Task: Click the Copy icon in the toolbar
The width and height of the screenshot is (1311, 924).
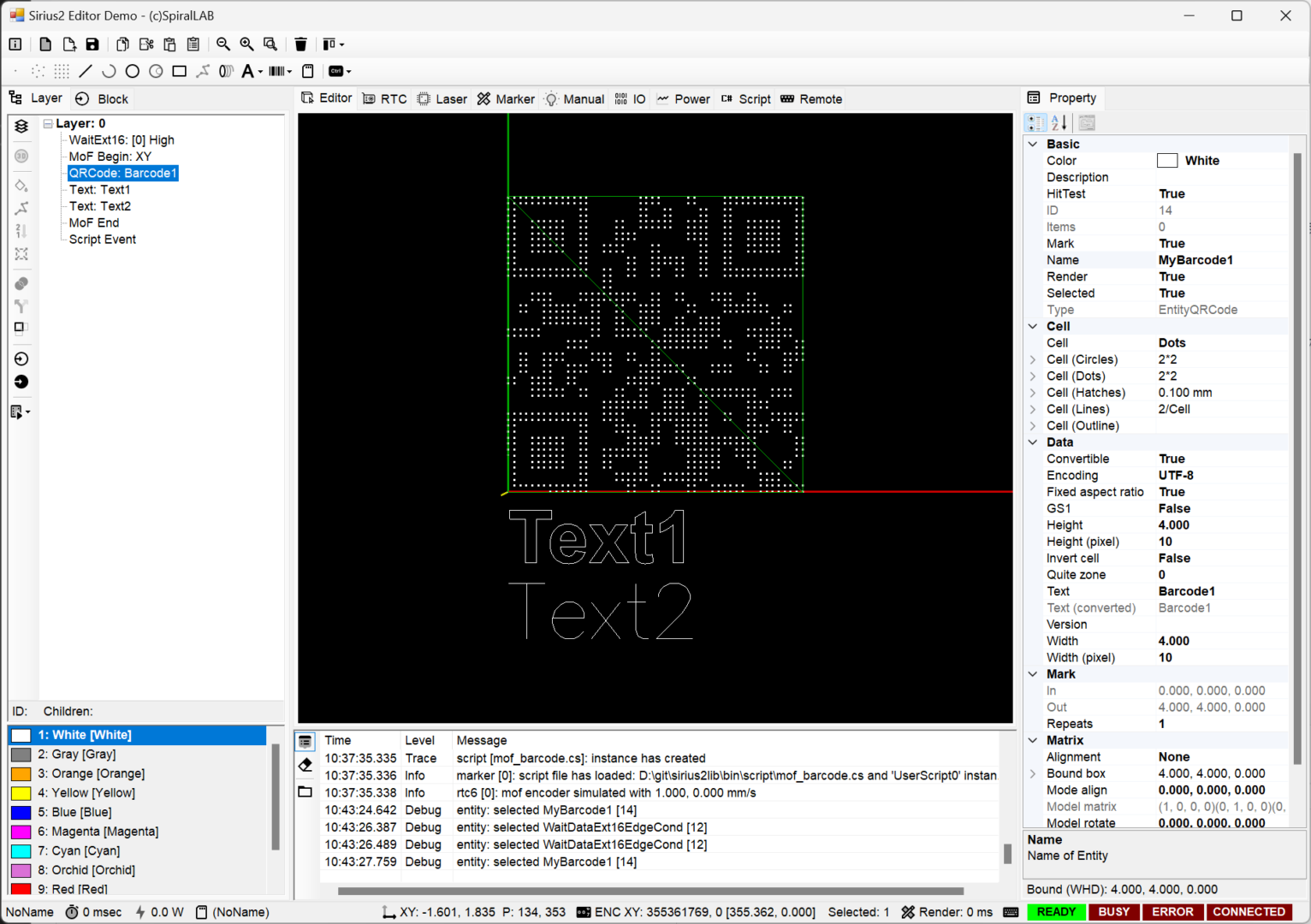Action: click(x=122, y=44)
